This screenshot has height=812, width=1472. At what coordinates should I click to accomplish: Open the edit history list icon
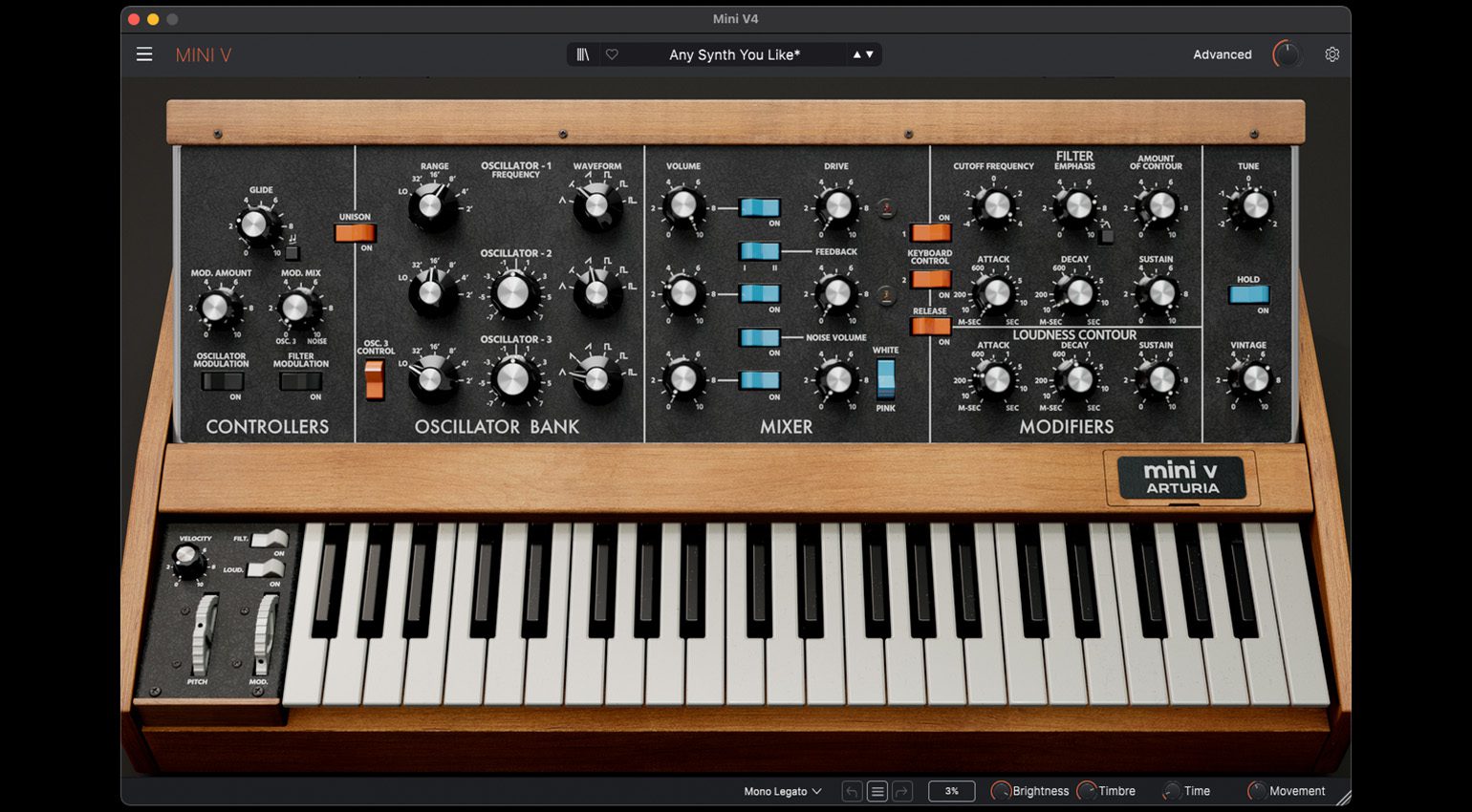coord(877,791)
